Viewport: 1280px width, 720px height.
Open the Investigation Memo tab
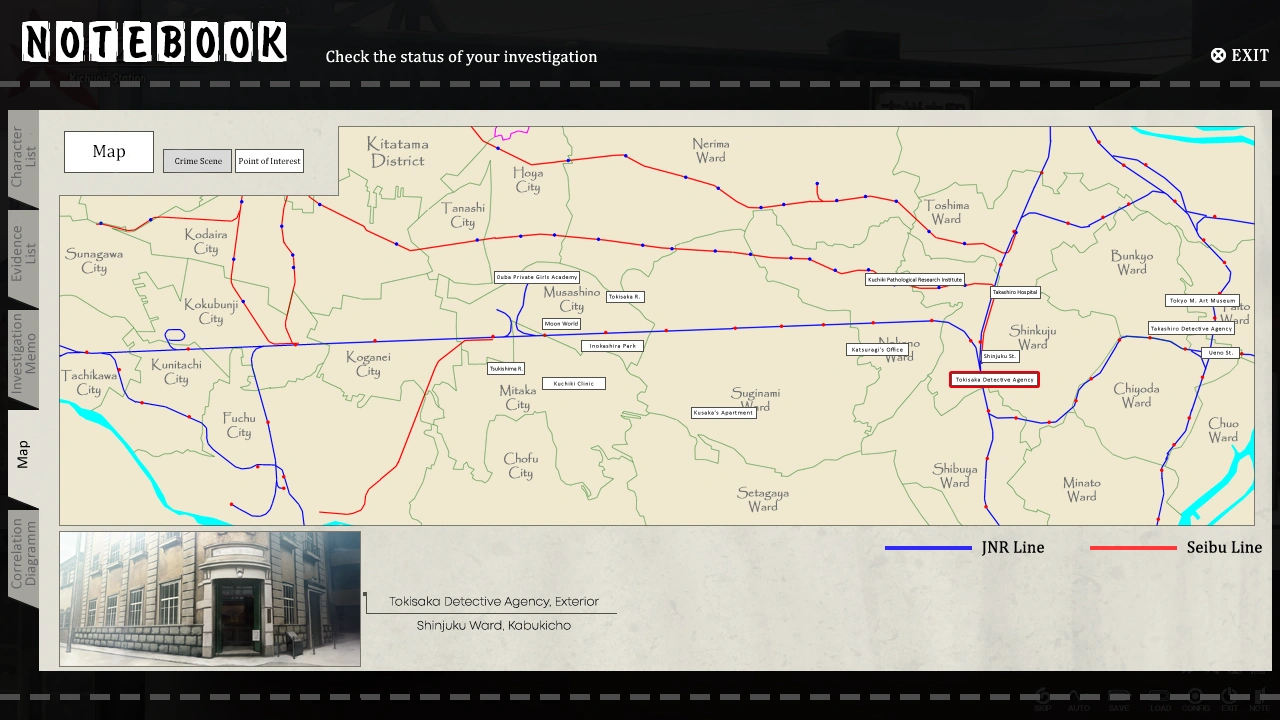(23, 358)
